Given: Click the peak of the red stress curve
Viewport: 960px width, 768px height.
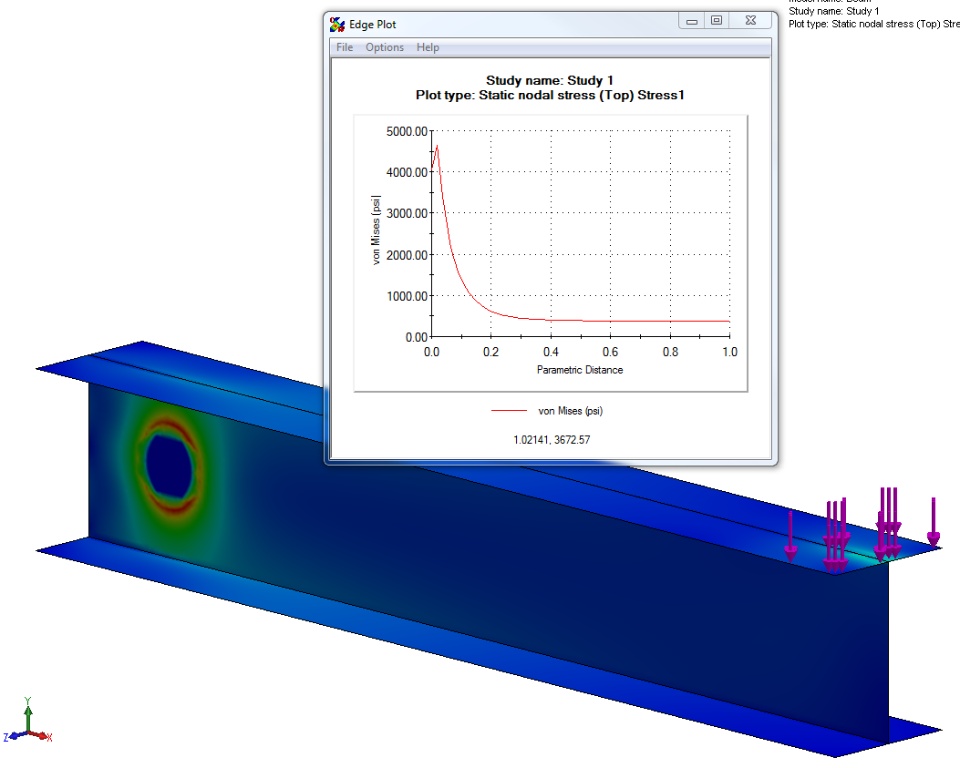Looking at the screenshot, I should coord(437,146).
